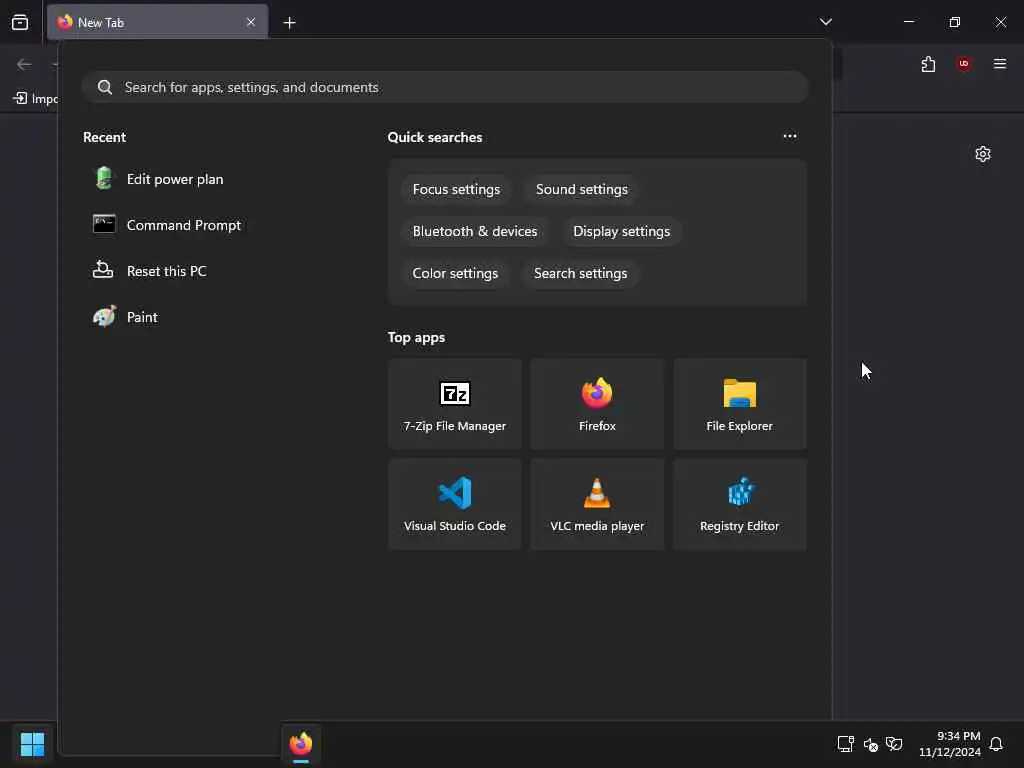Open VLC media player tile
Viewport: 1024px width, 768px height.
click(x=597, y=504)
